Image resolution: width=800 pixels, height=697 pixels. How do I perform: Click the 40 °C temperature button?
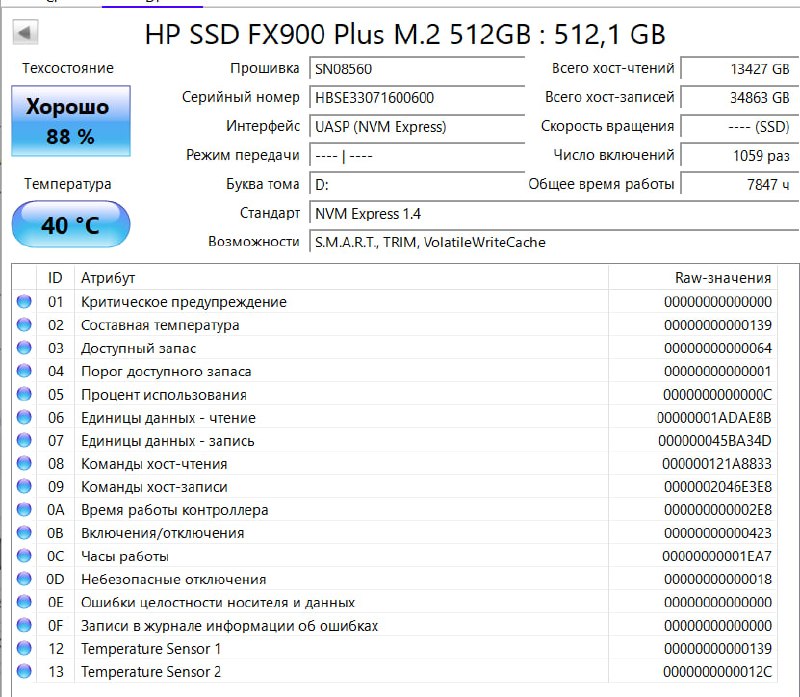point(70,225)
